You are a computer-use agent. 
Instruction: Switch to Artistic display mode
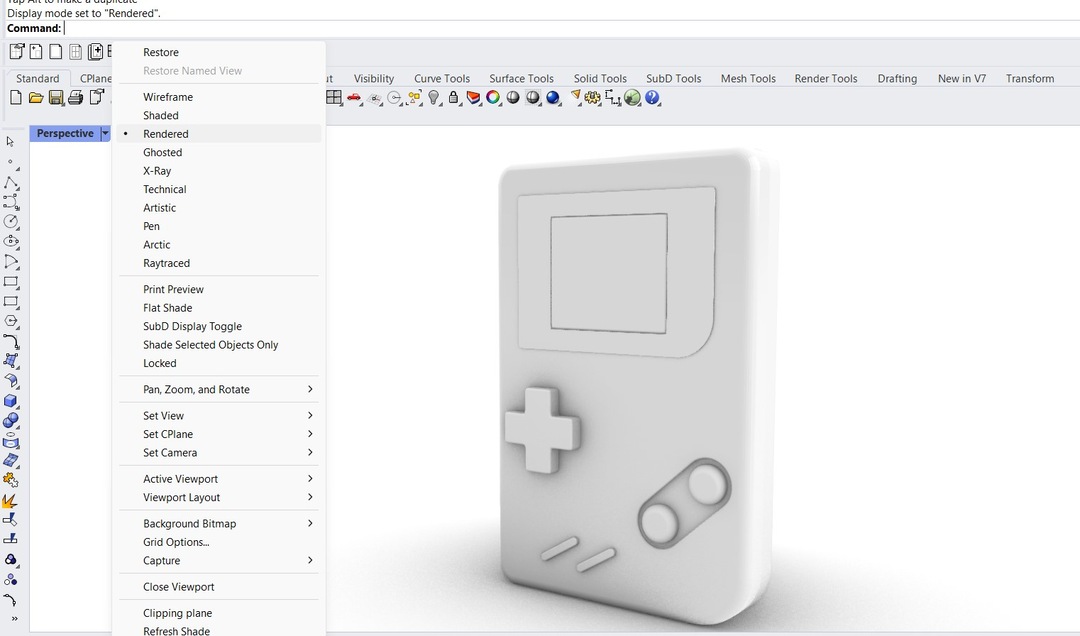(x=219, y=208)
